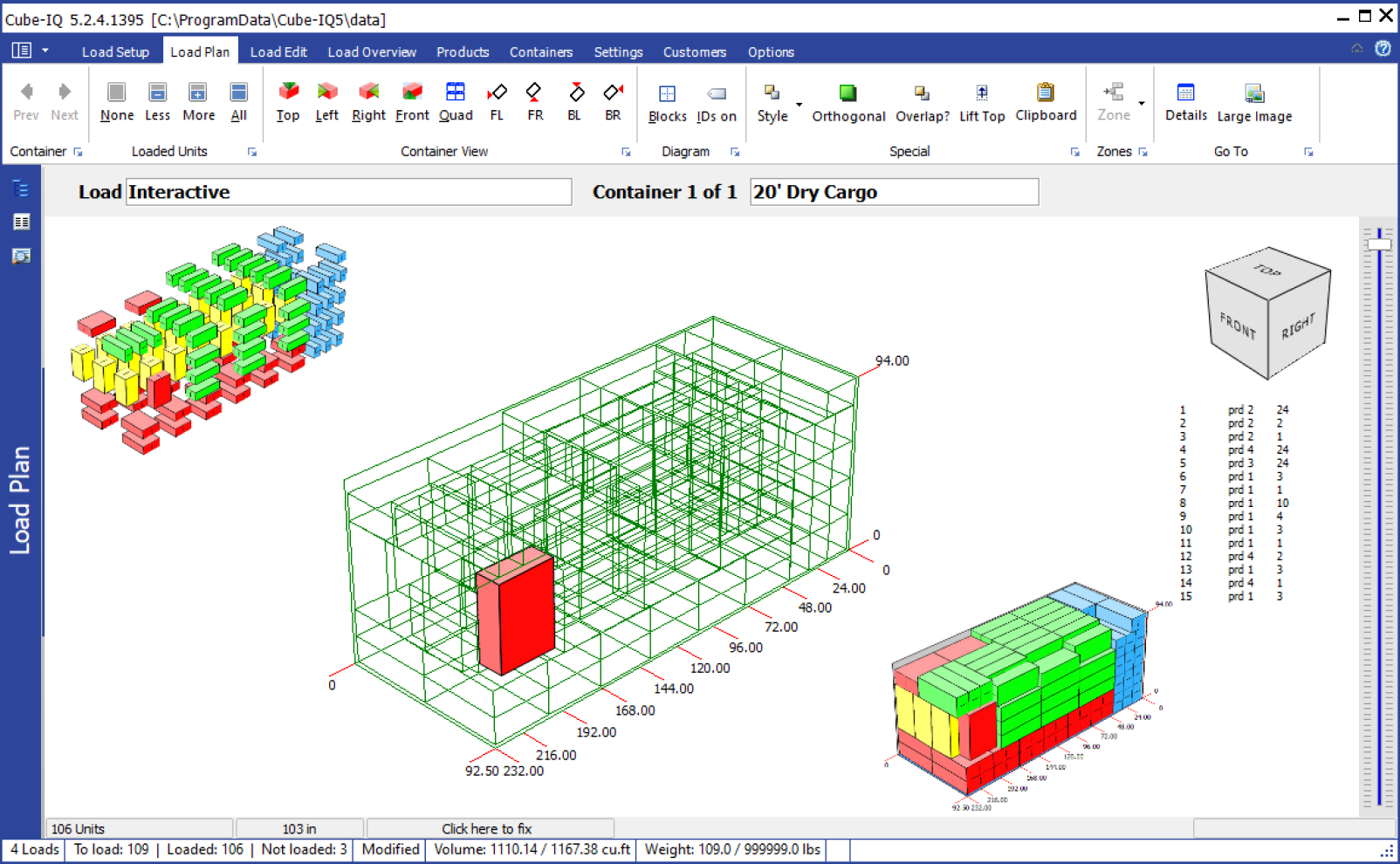Show all loaded units with All
This screenshot has height=864, width=1400.
(x=238, y=101)
